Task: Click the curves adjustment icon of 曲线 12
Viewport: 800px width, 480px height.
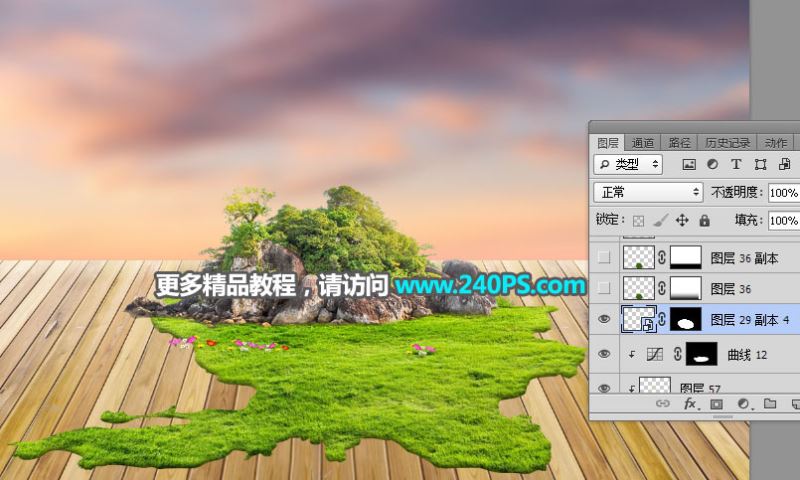Action: pyautogui.click(x=655, y=355)
